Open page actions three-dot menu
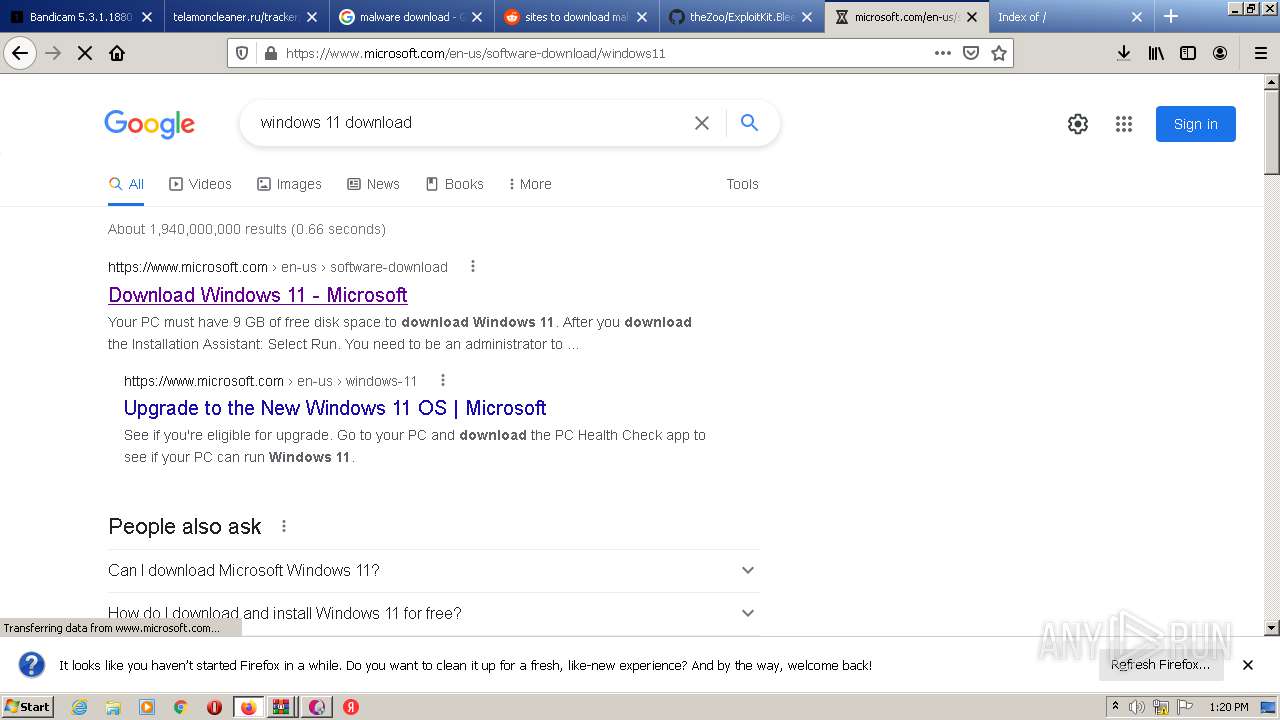Image resolution: width=1280 pixels, height=720 pixels. click(942, 53)
